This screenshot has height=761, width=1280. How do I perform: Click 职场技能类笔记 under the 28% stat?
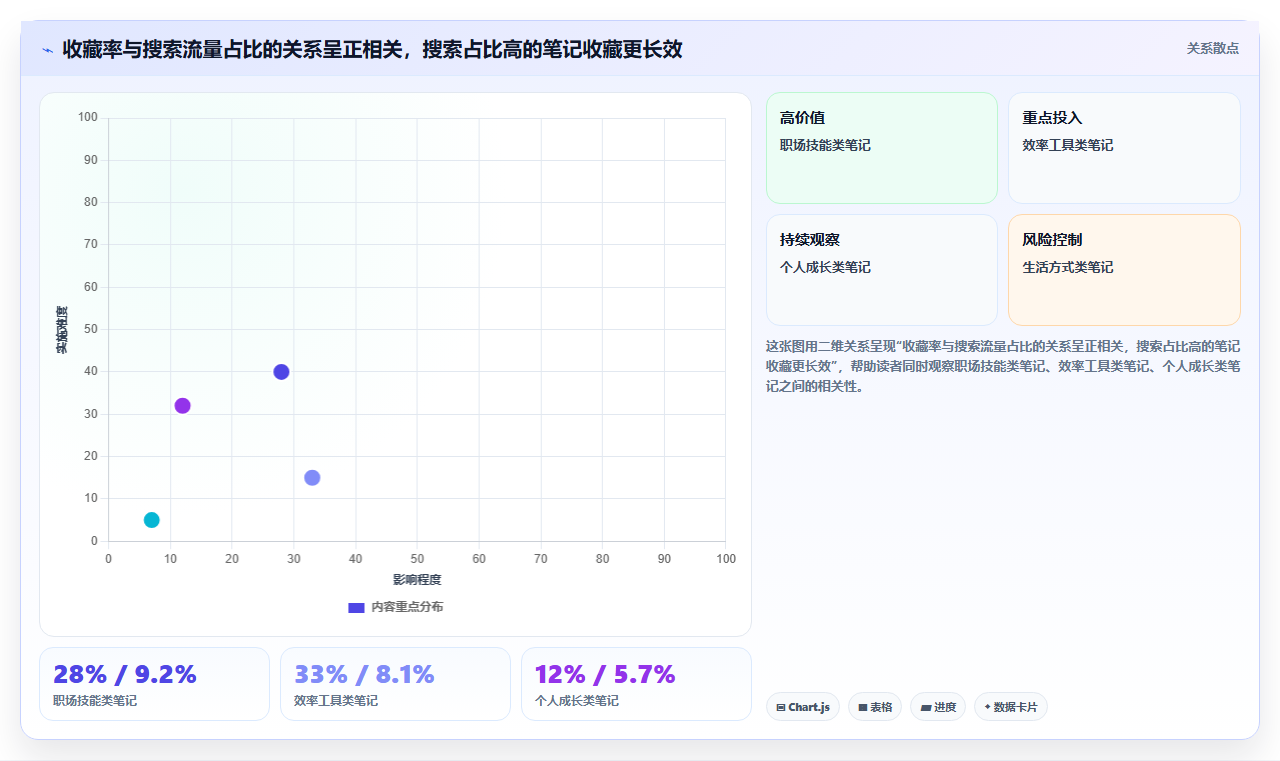coord(95,701)
